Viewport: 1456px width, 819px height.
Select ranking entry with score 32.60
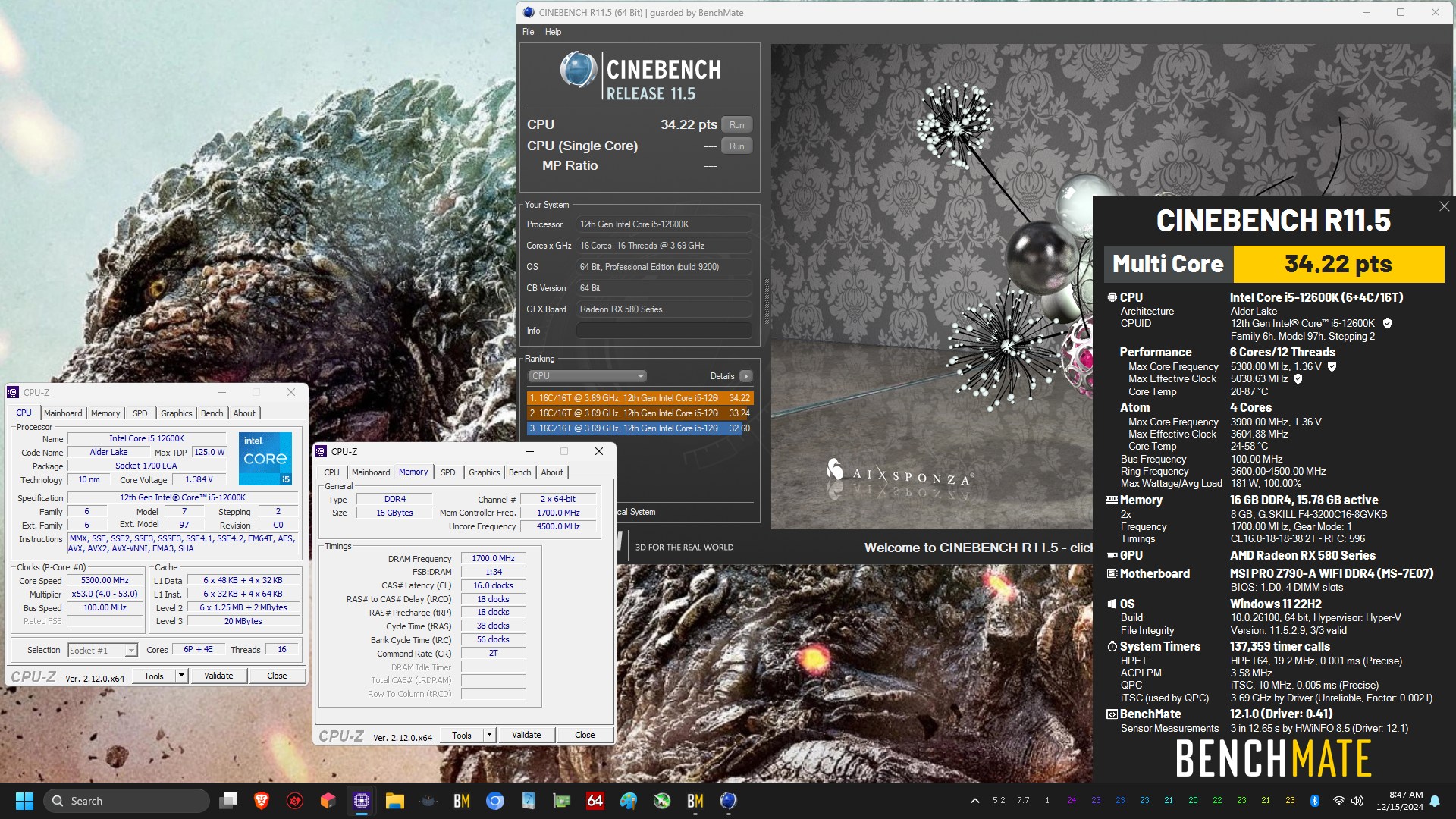click(x=640, y=428)
